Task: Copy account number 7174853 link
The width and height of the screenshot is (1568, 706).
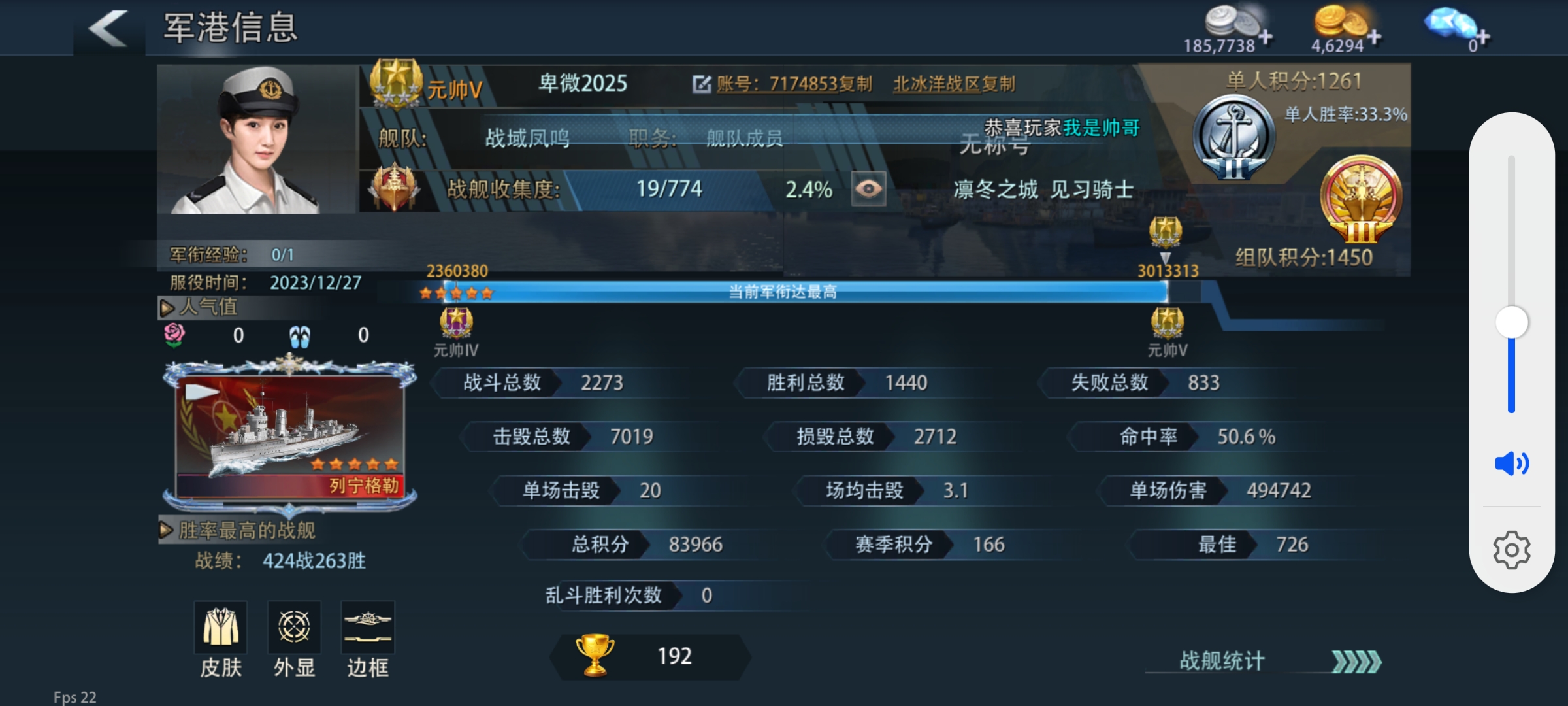Action: (794, 84)
